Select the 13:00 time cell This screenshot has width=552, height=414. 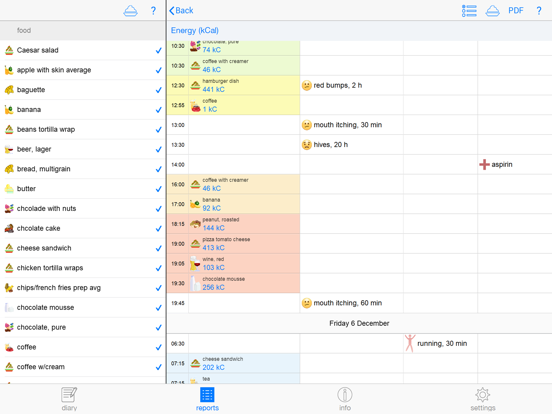178,125
